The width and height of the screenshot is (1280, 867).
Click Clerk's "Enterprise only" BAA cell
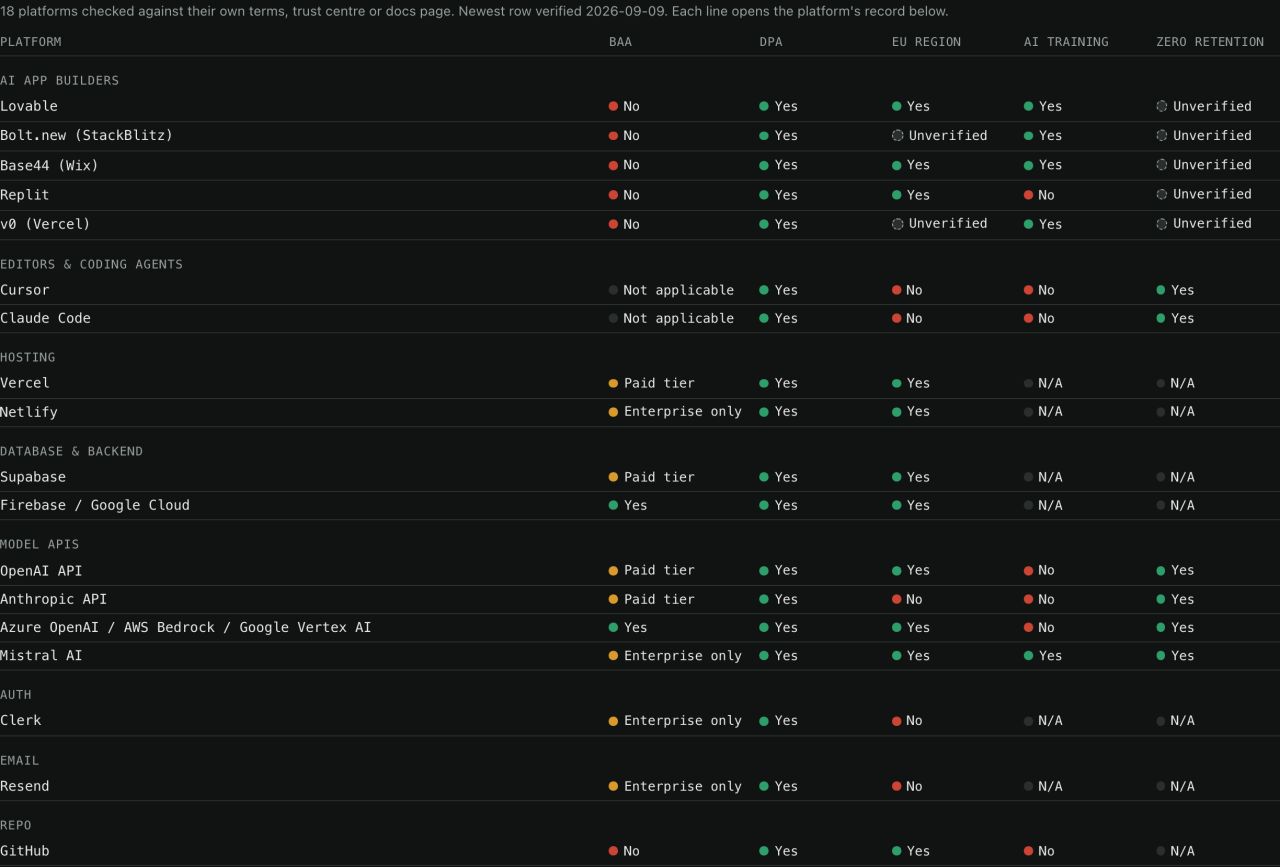pyautogui.click(x=676, y=720)
